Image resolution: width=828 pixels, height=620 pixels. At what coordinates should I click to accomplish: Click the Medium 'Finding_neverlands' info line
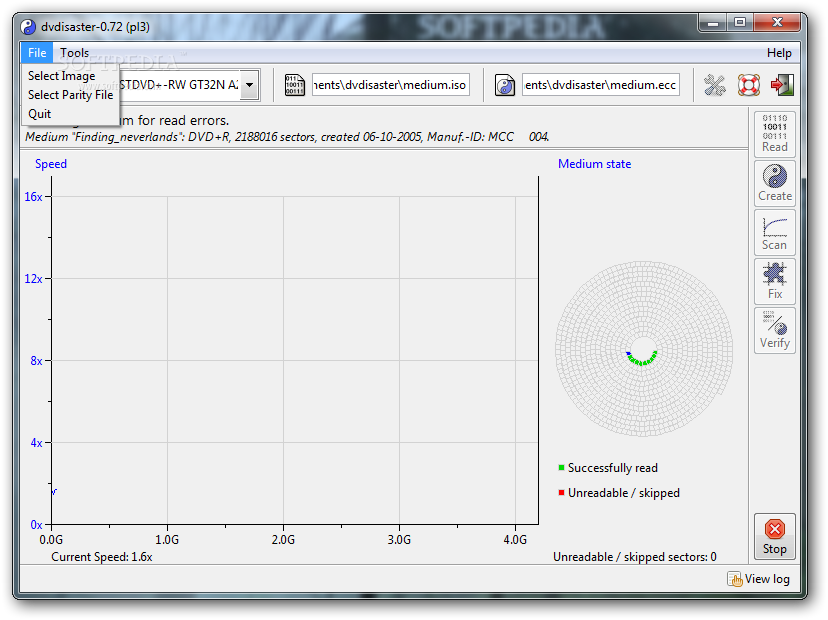(x=287, y=137)
